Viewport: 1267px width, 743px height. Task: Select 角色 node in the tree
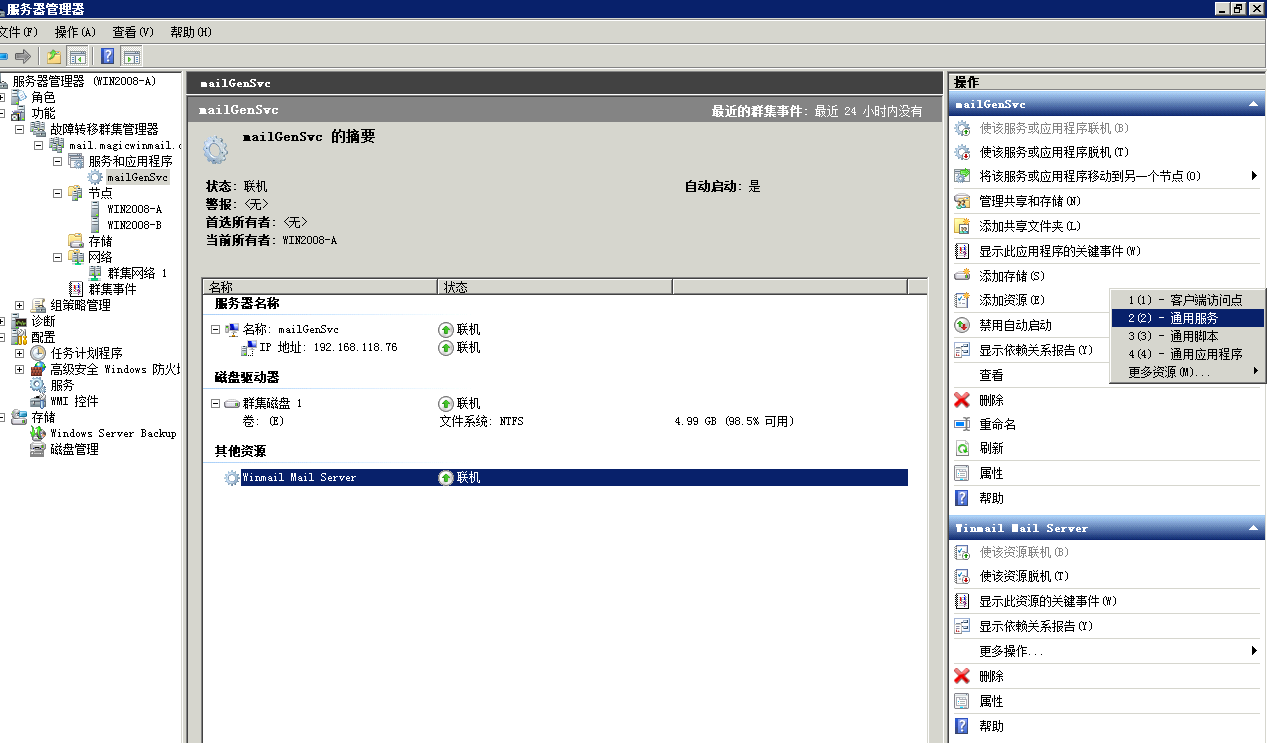pyautogui.click(x=43, y=97)
